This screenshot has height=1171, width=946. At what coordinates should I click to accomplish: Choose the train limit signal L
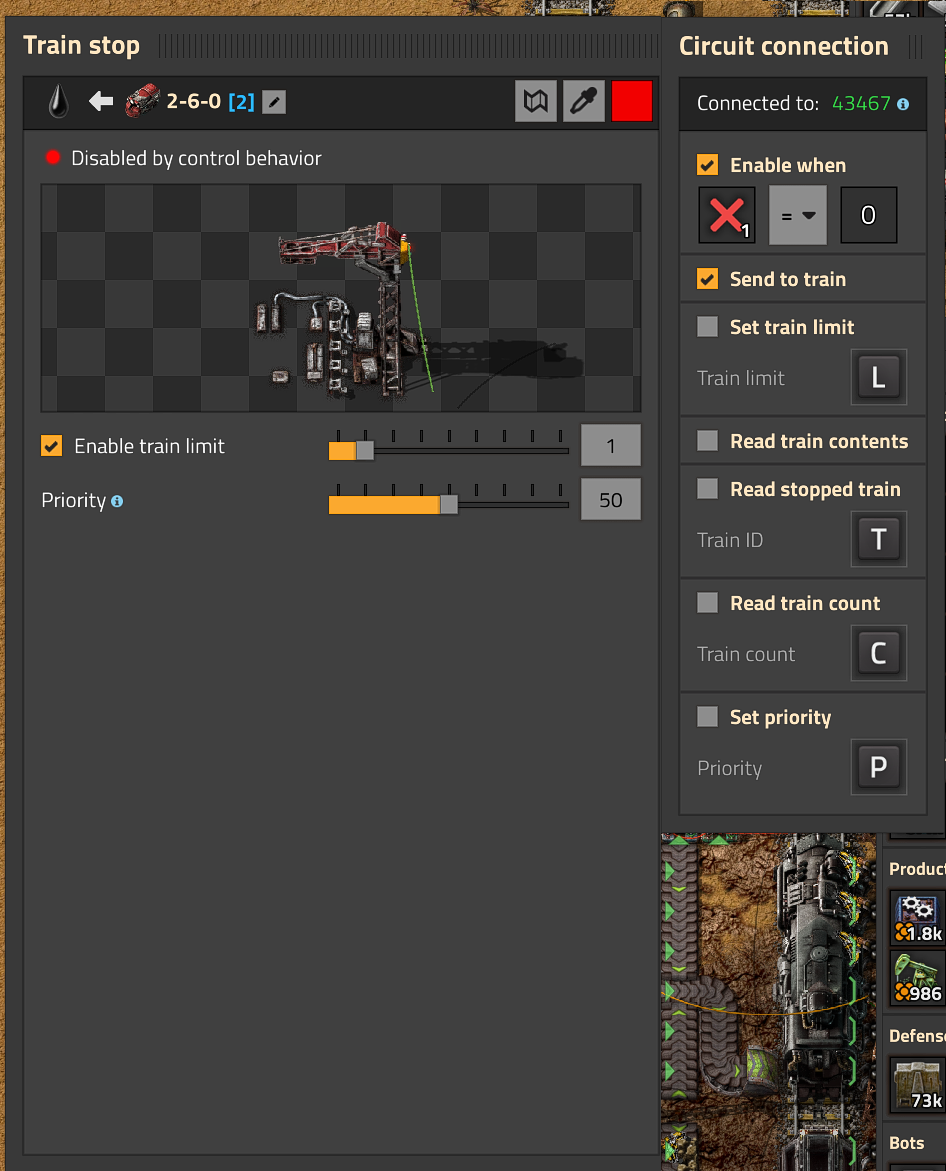click(x=879, y=377)
